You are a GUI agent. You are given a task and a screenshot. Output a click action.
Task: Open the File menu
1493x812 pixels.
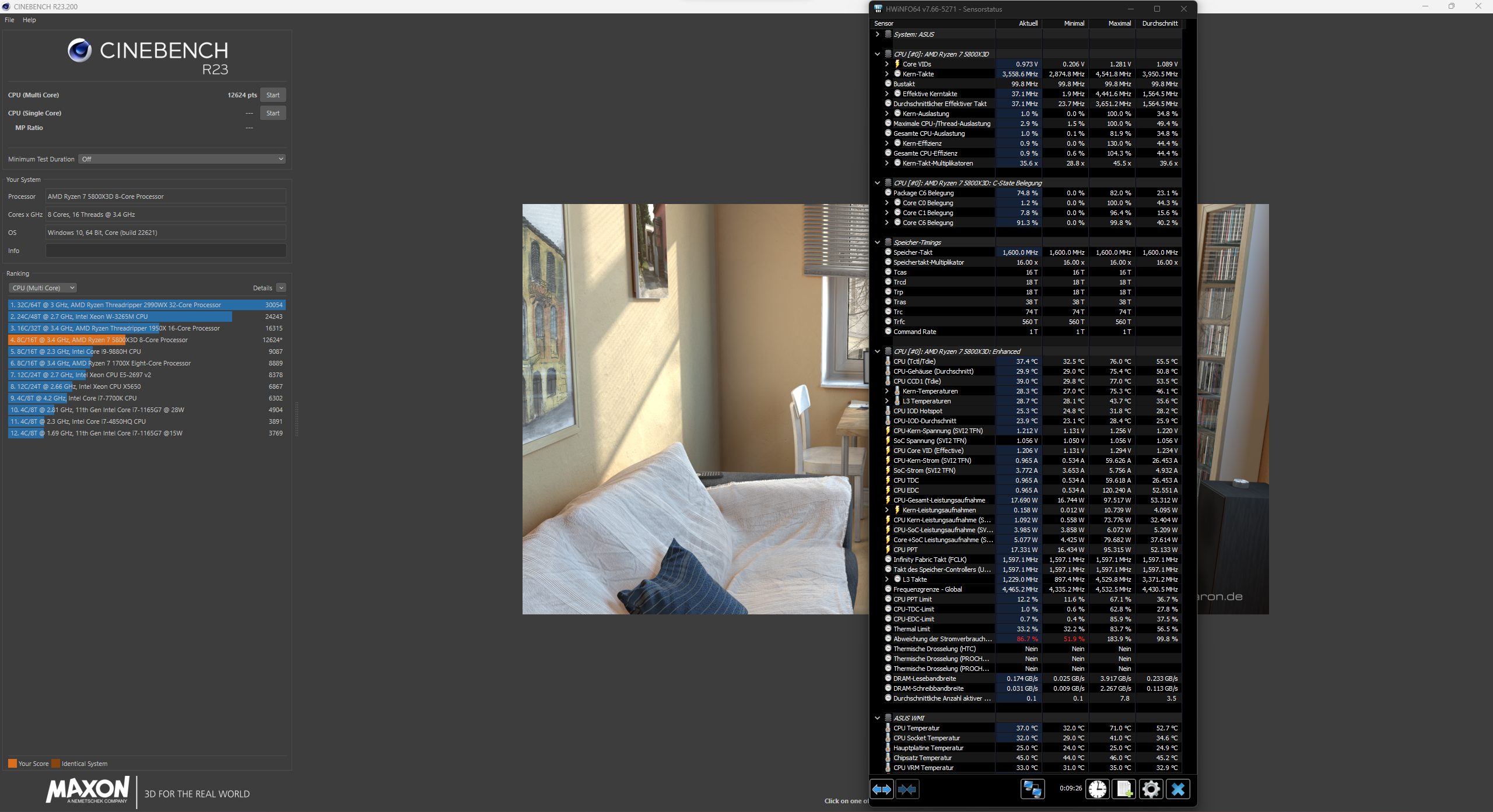tap(9, 20)
